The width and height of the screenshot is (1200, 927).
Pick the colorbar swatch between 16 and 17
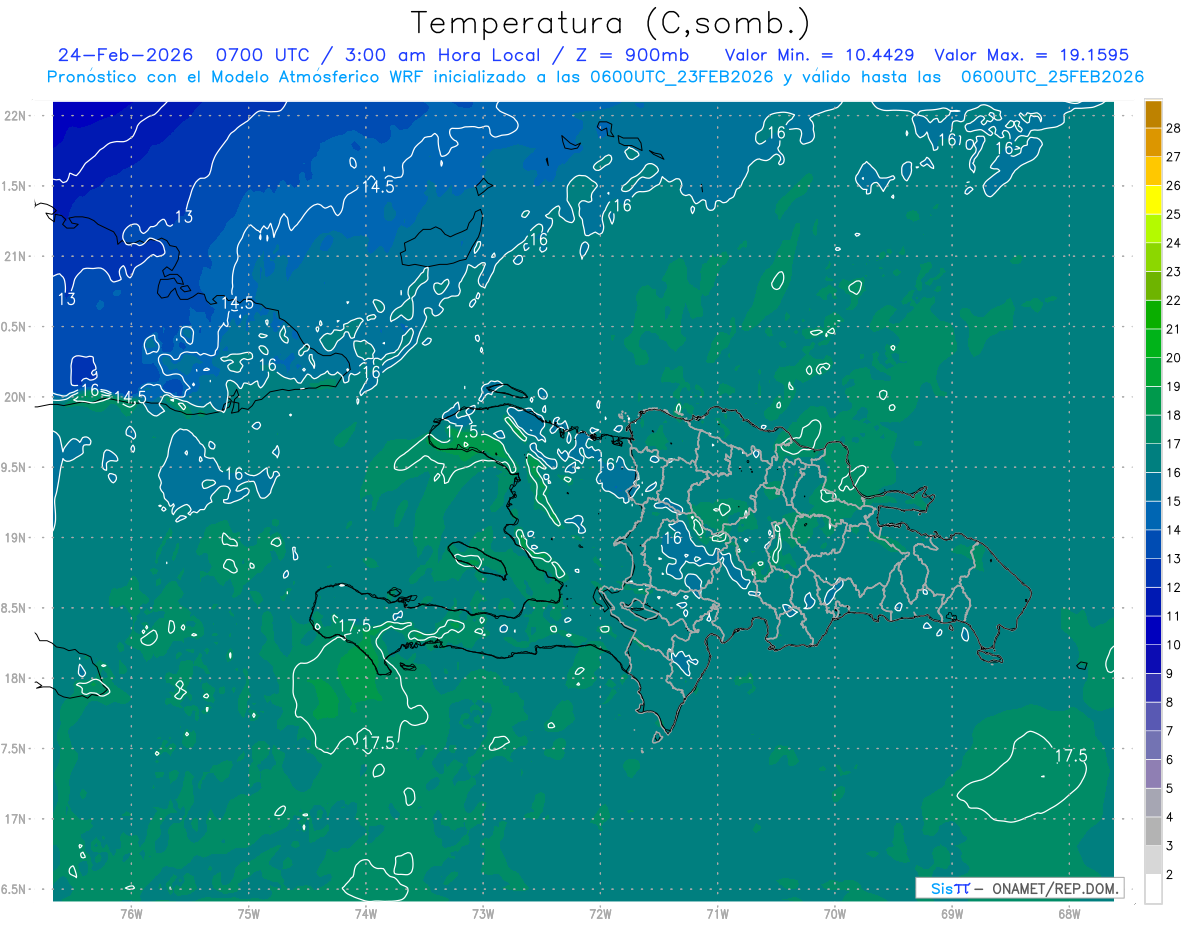pos(1153,458)
